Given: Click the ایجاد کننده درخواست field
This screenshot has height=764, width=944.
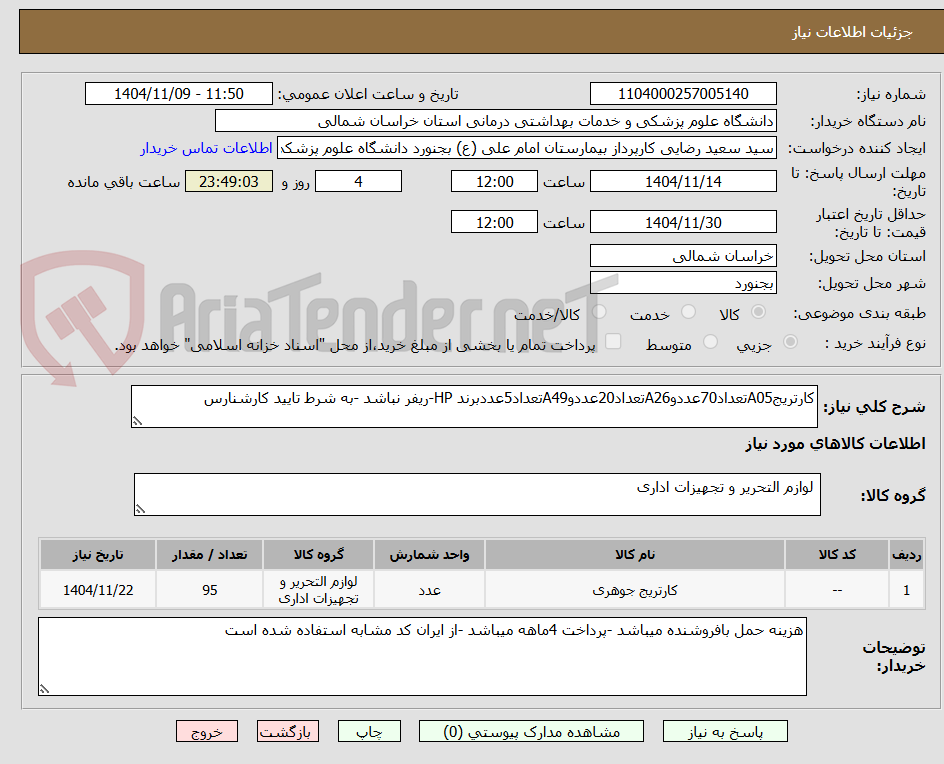Looking at the screenshot, I should pyautogui.click(x=527, y=148).
